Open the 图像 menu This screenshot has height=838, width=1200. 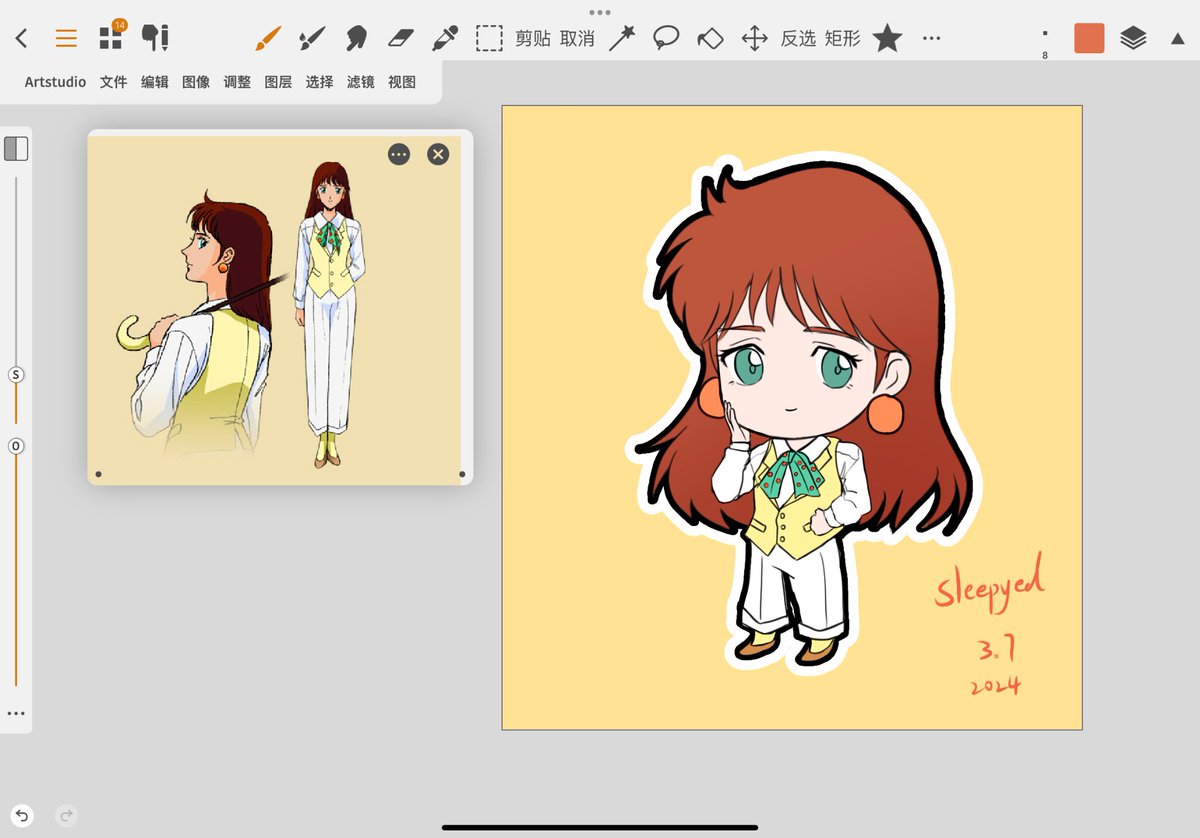(196, 82)
